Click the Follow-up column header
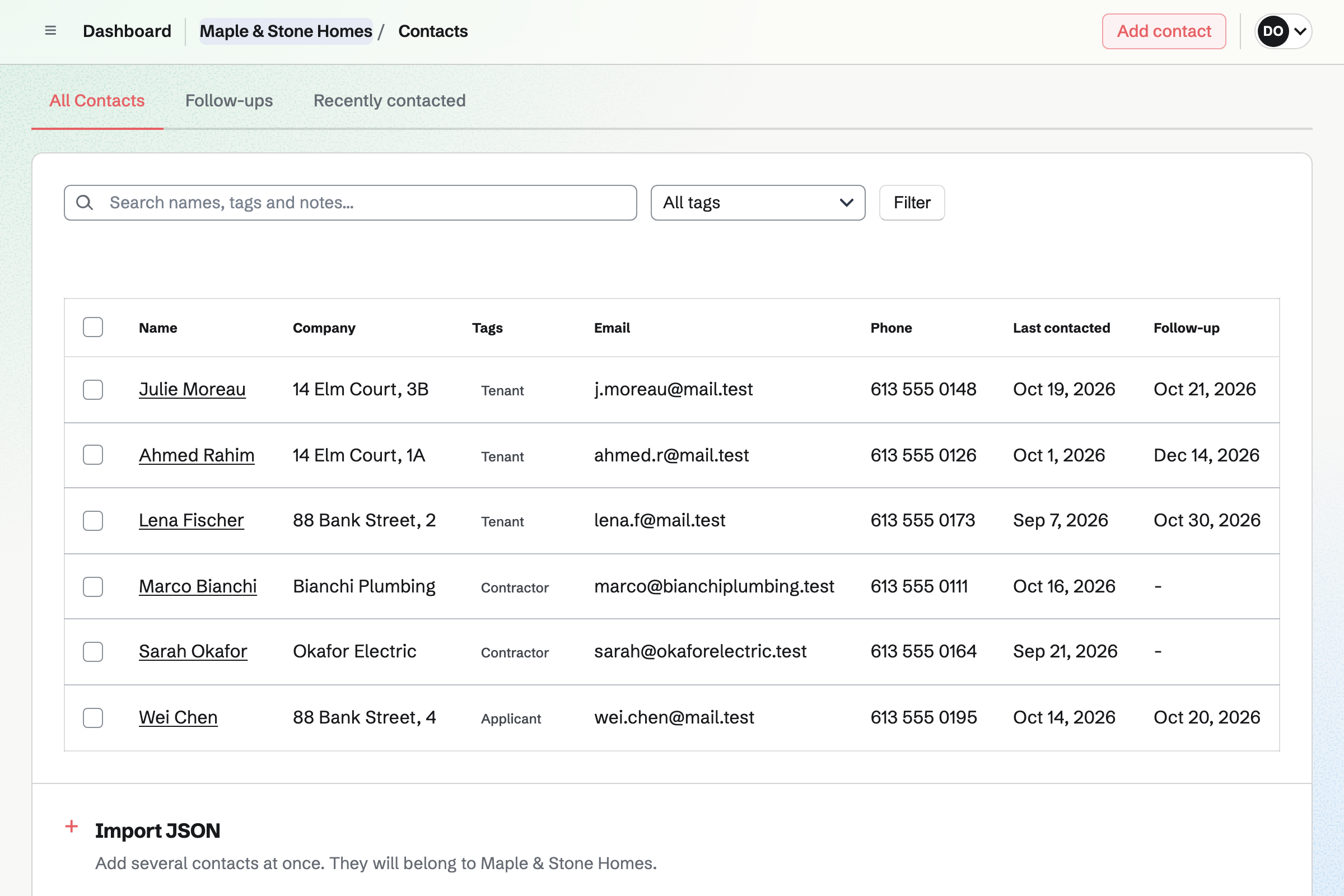The height and width of the screenshot is (896, 1344). [1186, 328]
